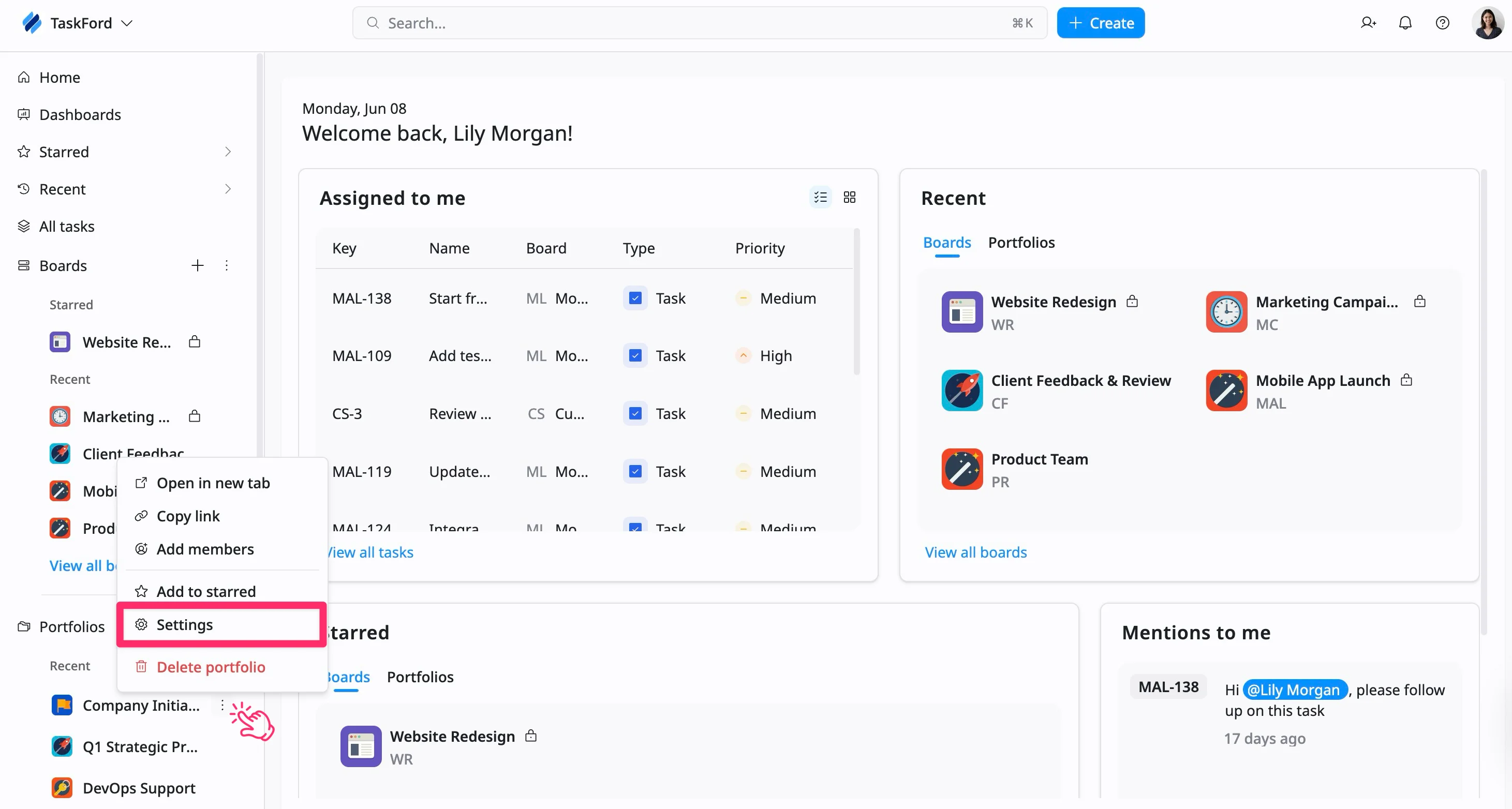Click Website Redesign icon in Starred panel
Viewport: 1512px width, 809px height.
click(x=360, y=746)
